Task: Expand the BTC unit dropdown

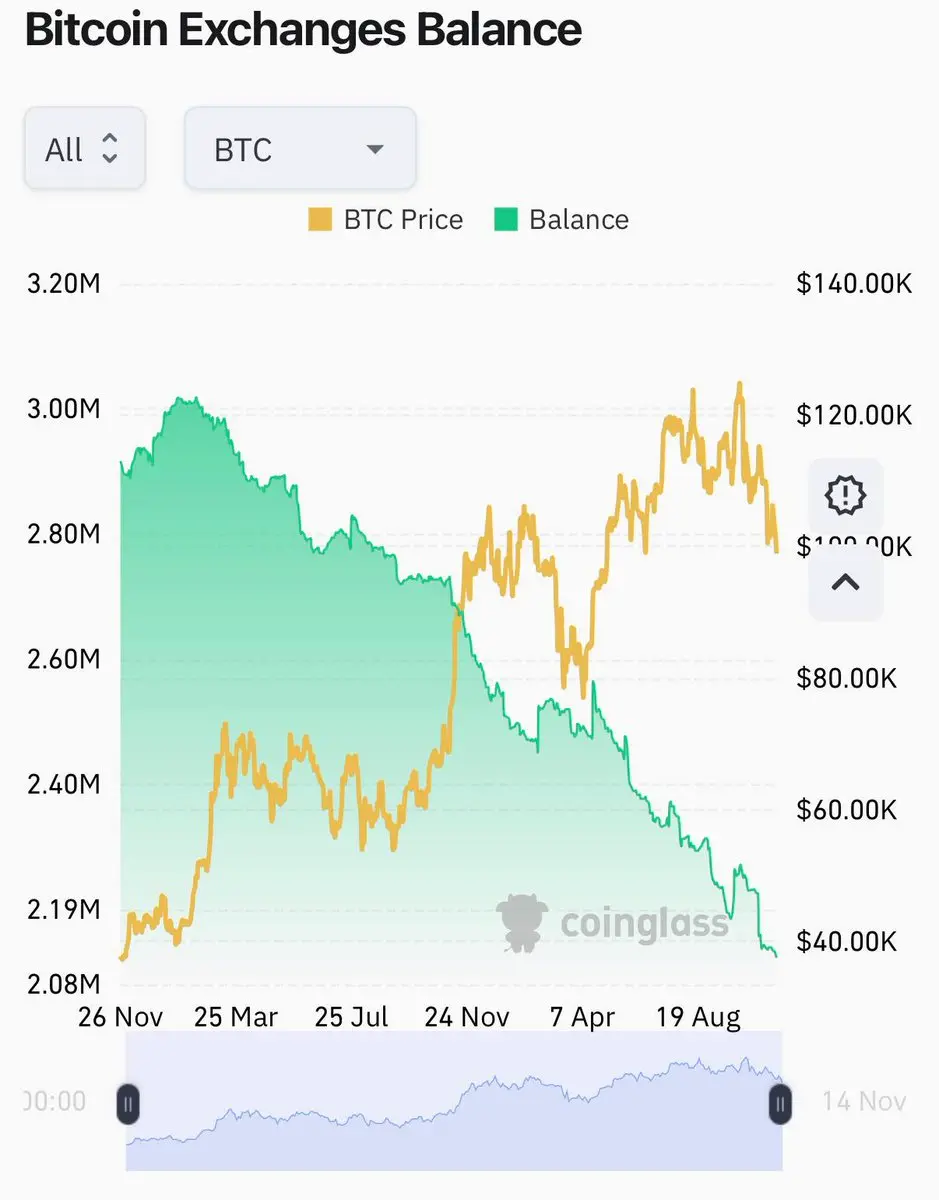Action: coord(300,149)
